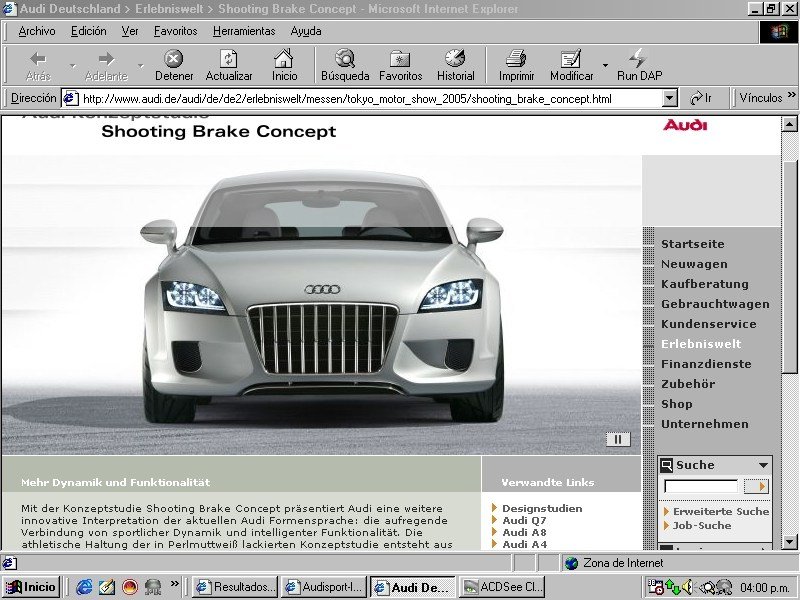Open the Shop navigation link
The width and height of the screenshot is (800, 600).
click(677, 404)
